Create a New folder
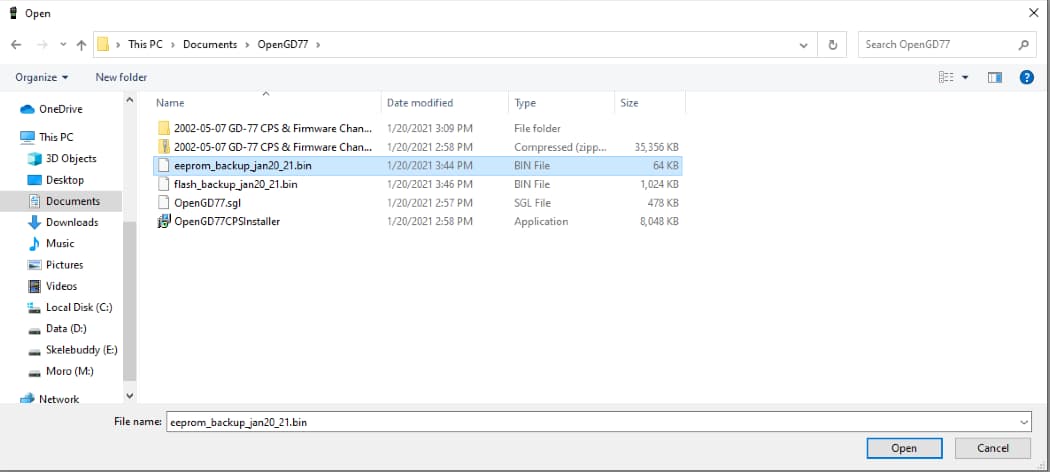The height and width of the screenshot is (472, 1050). (121, 78)
